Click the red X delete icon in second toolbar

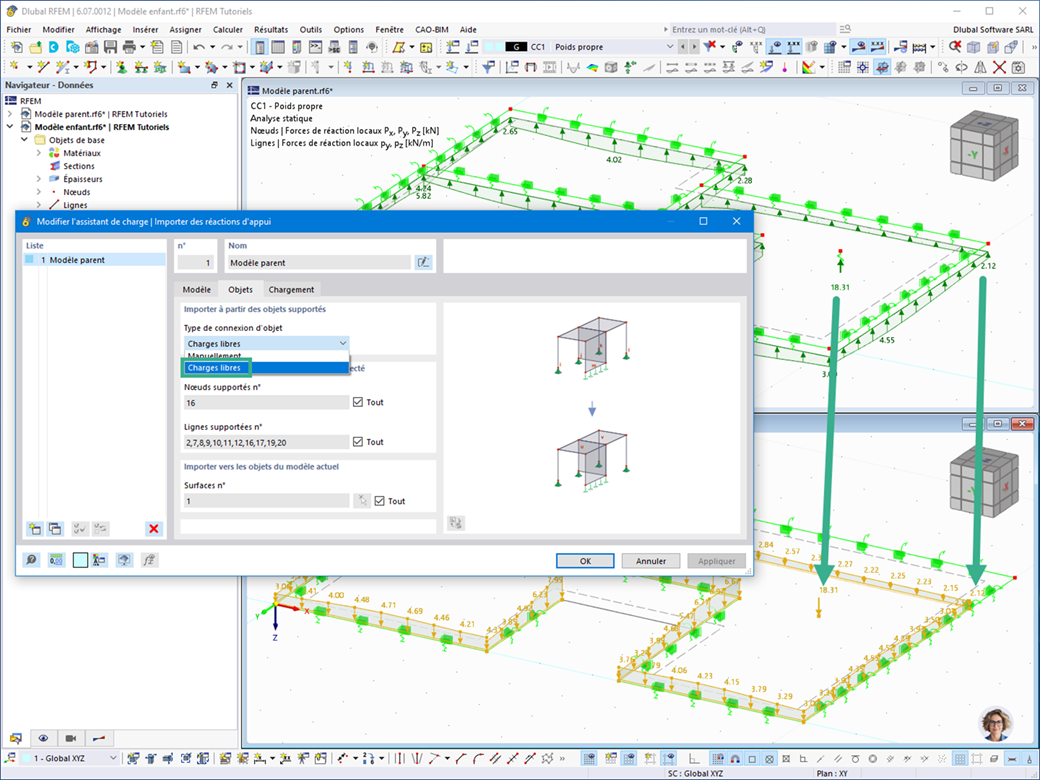point(999,67)
